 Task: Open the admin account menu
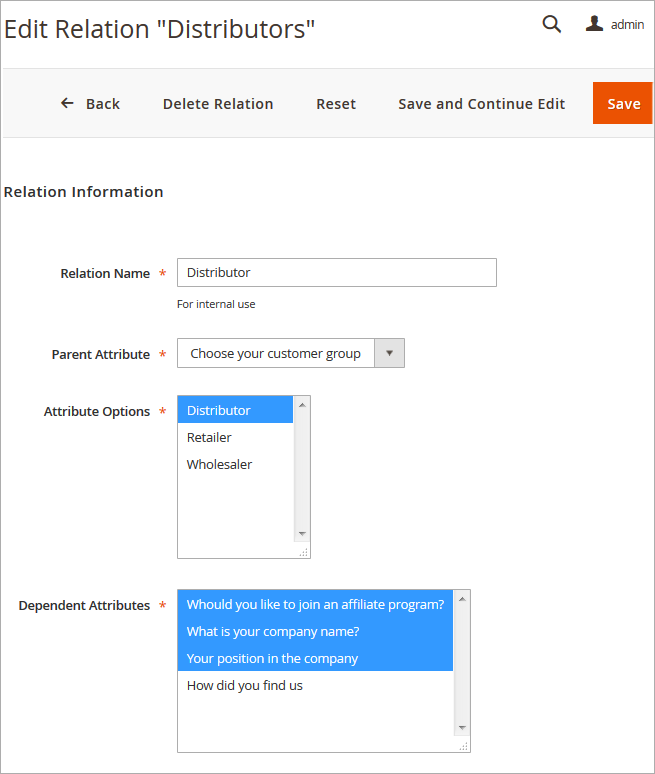point(627,24)
